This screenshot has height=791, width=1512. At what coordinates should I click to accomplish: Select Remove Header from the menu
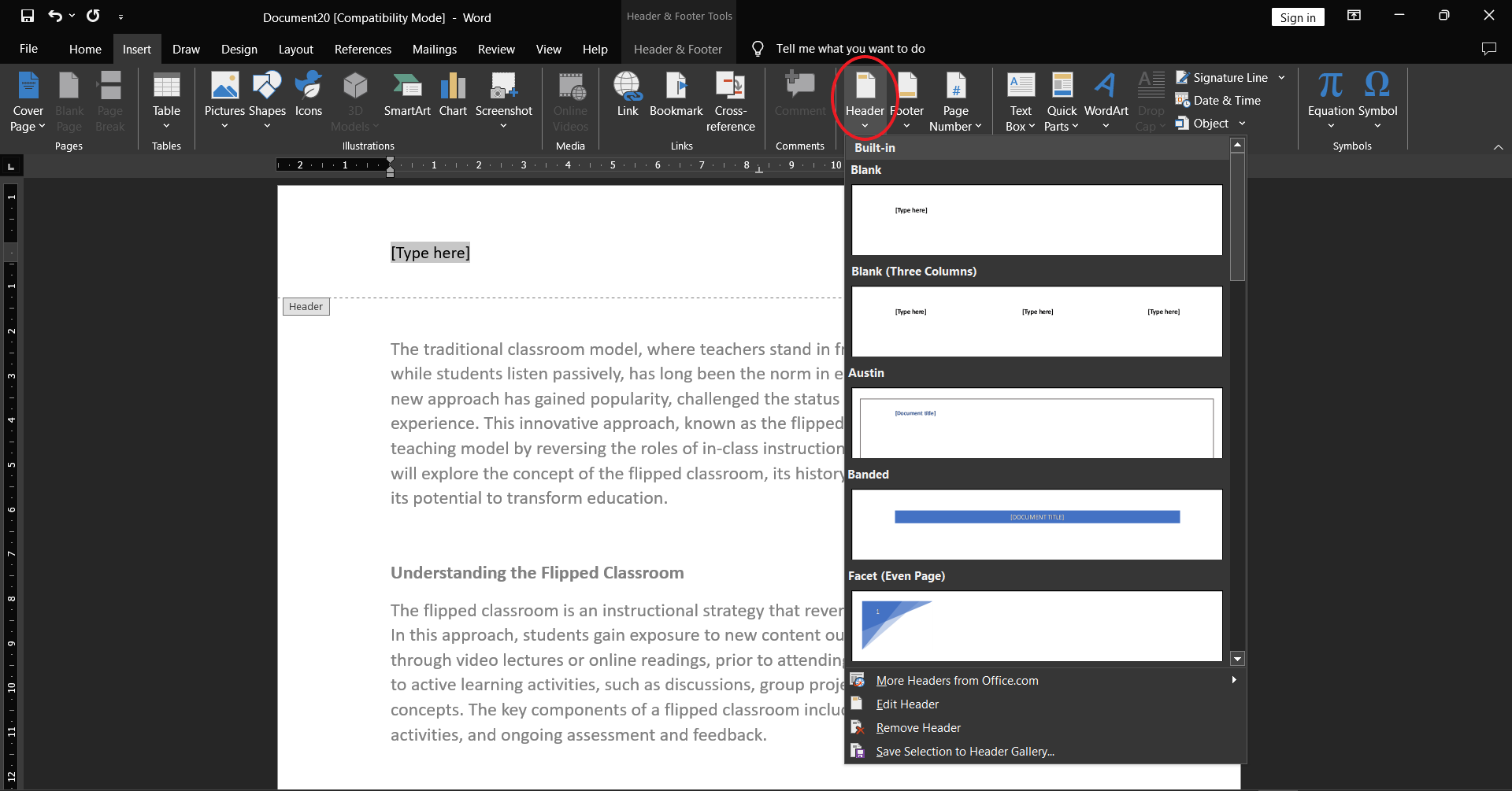[918, 728]
